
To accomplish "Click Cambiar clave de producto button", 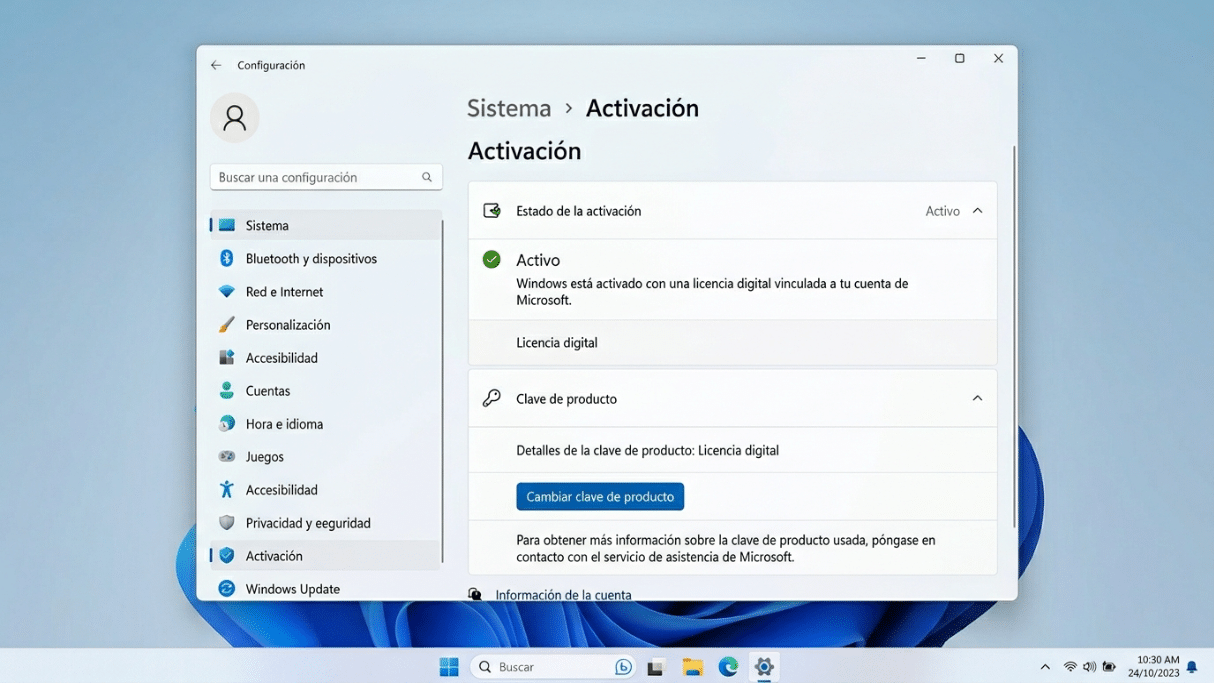I will pos(600,496).
